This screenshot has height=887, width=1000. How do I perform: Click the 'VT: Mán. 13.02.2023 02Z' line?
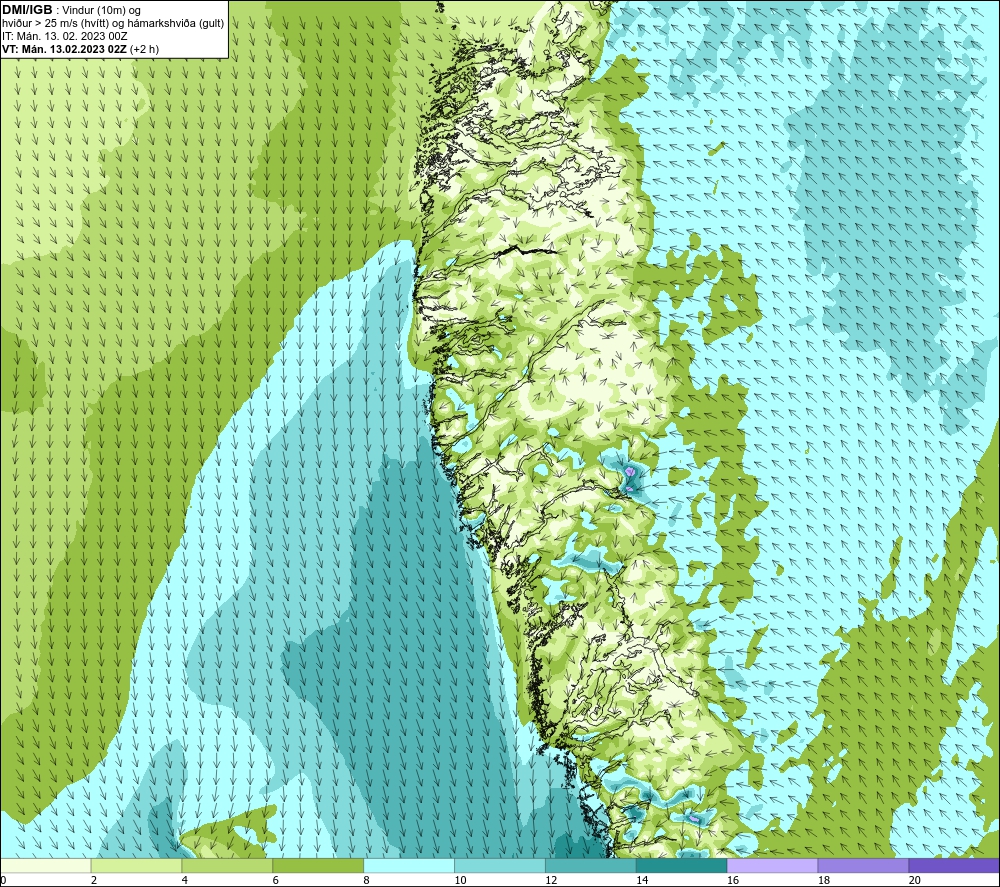coord(81,49)
